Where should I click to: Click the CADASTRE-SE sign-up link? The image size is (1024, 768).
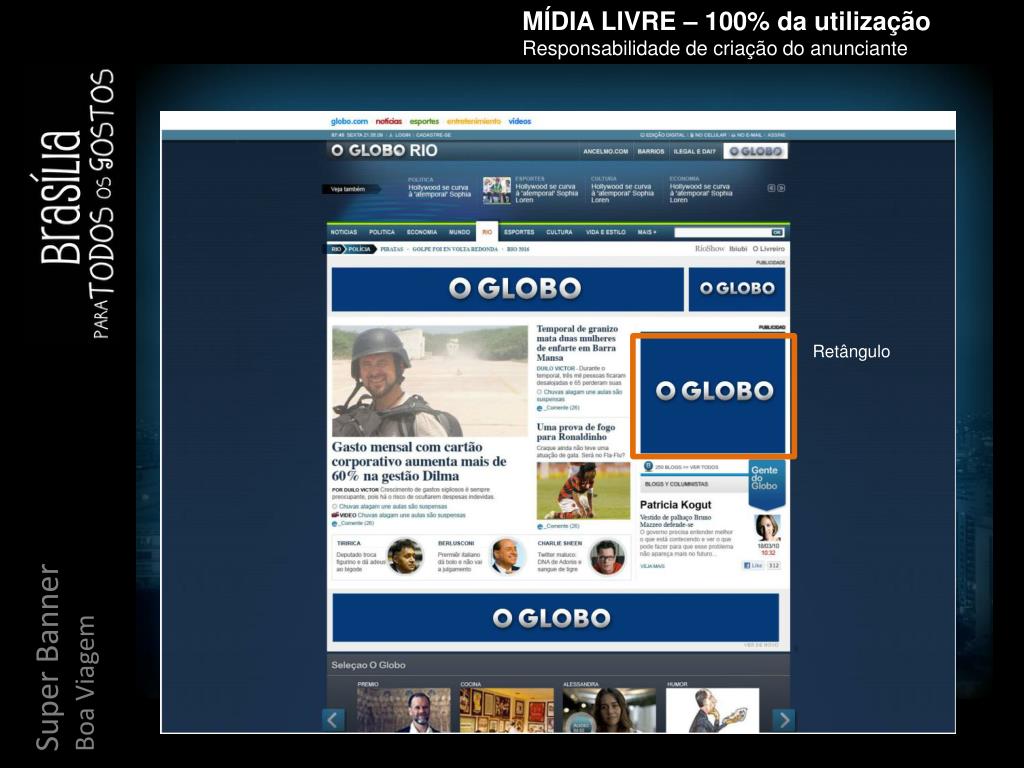pos(434,135)
